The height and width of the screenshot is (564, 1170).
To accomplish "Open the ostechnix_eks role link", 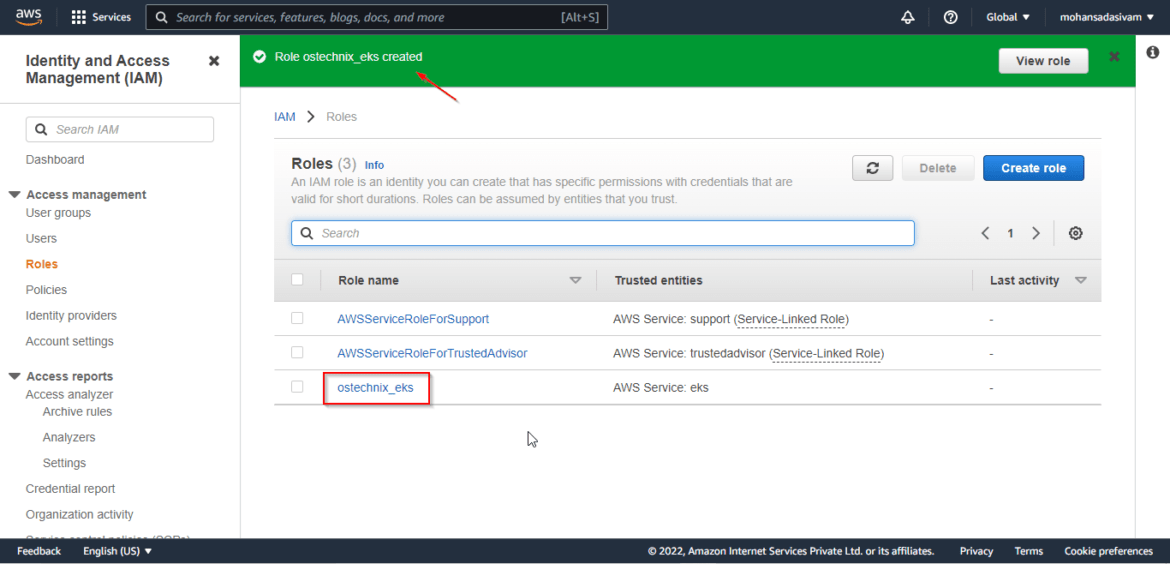I will point(375,388).
